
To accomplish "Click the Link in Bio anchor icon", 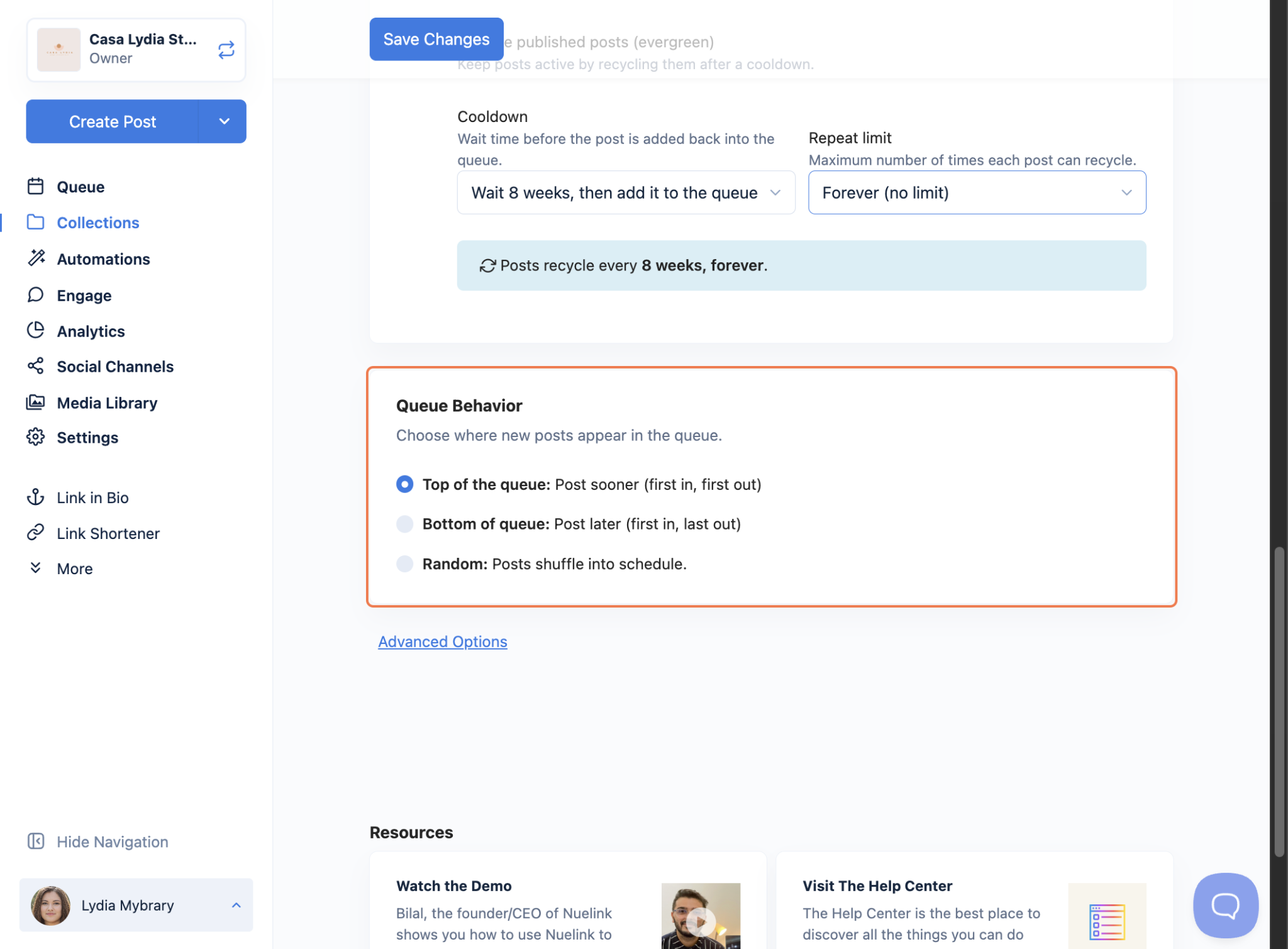I will click(36, 497).
